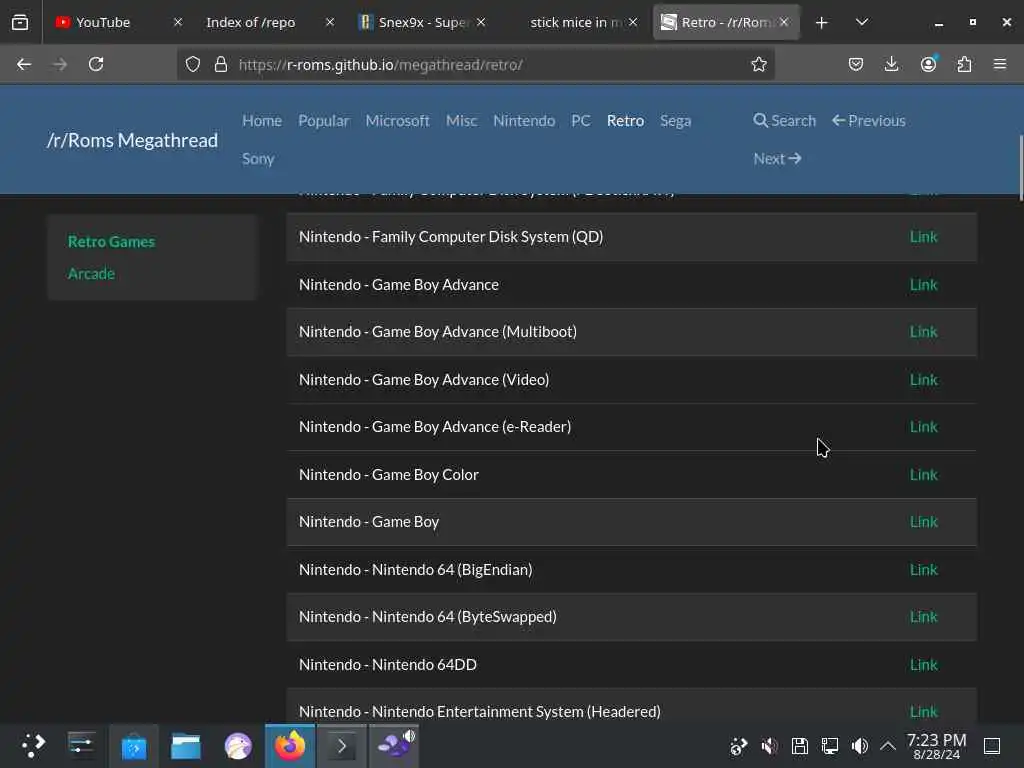Close the Snex9x tab
Screen dimensions: 1024x768
[481, 22]
